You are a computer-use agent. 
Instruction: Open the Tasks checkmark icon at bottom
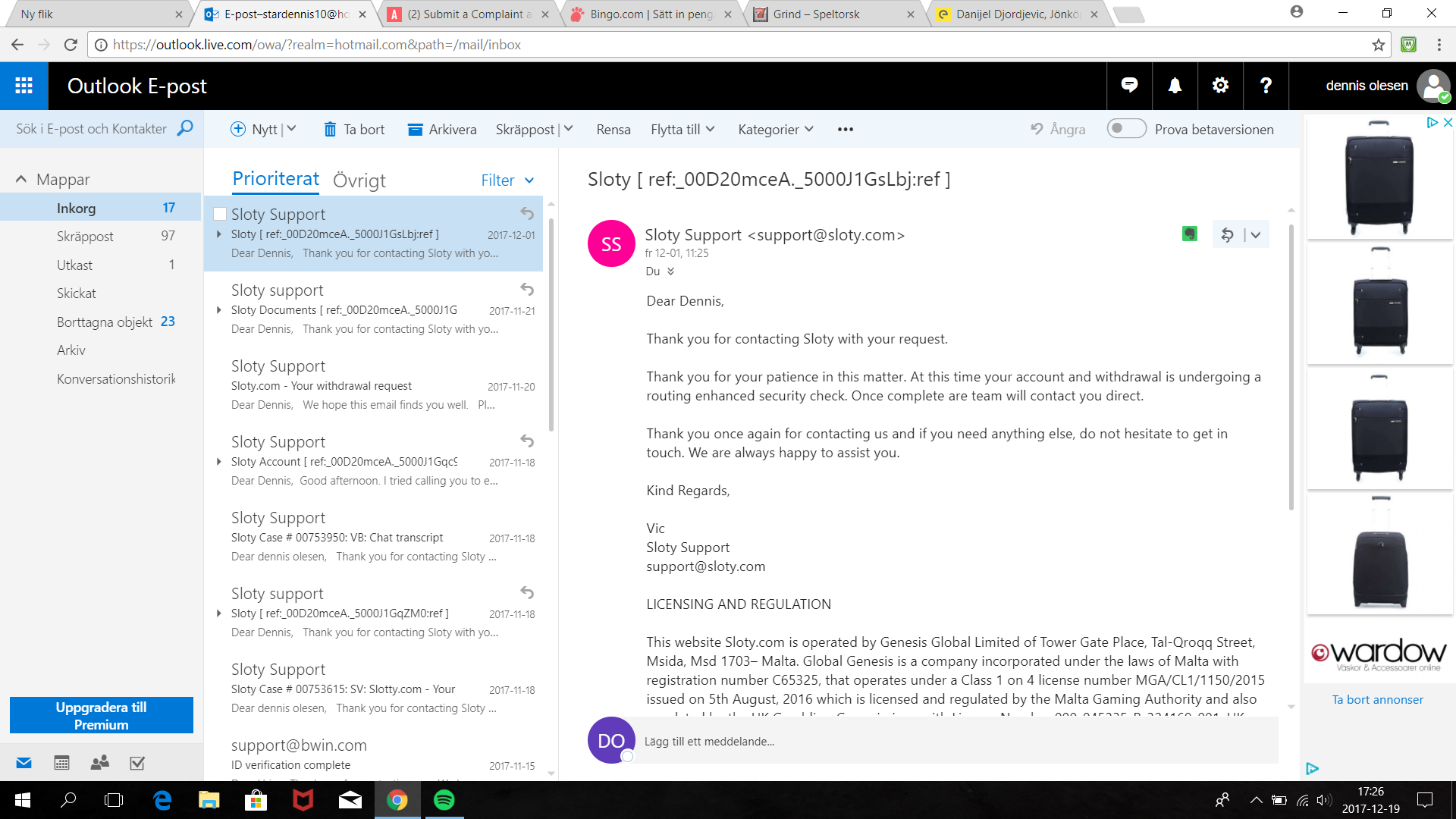(137, 763)
